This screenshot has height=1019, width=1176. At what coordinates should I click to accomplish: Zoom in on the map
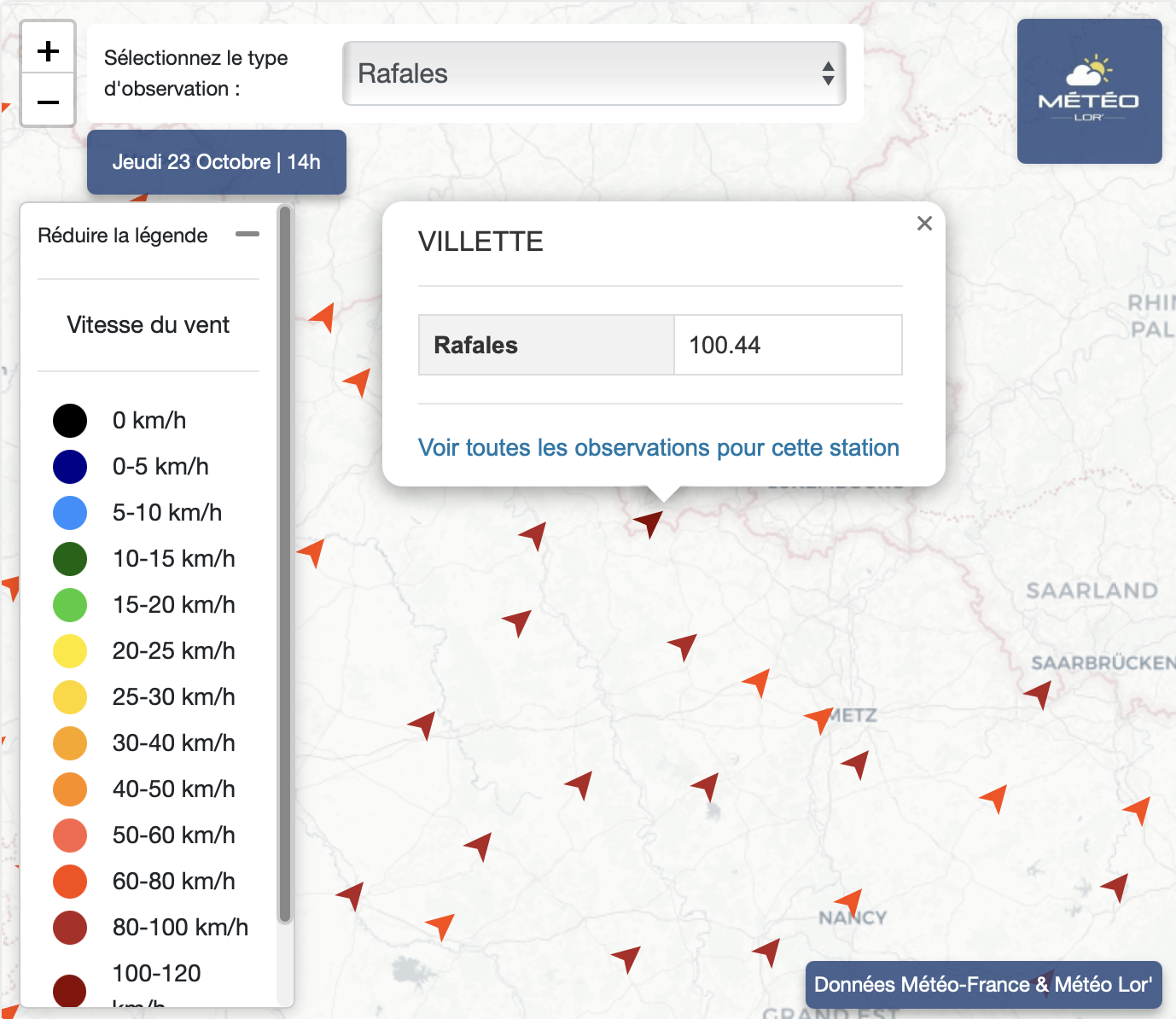(48, 51)
